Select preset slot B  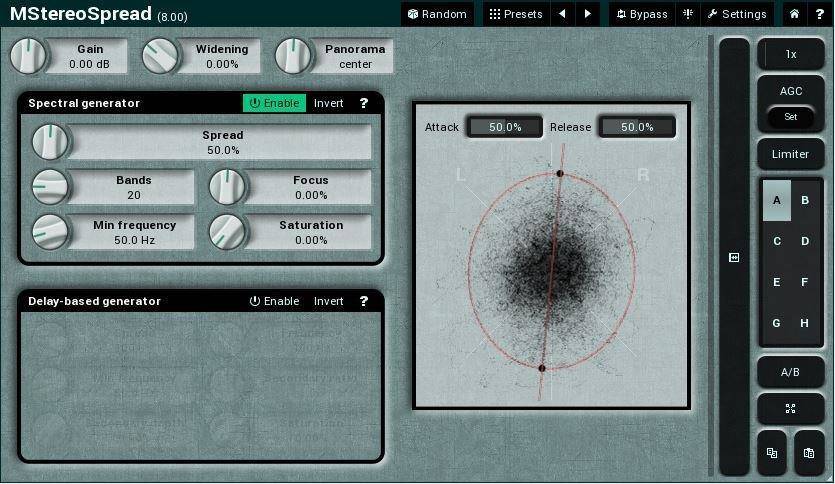pyautogui.click(x=805, y=200)
